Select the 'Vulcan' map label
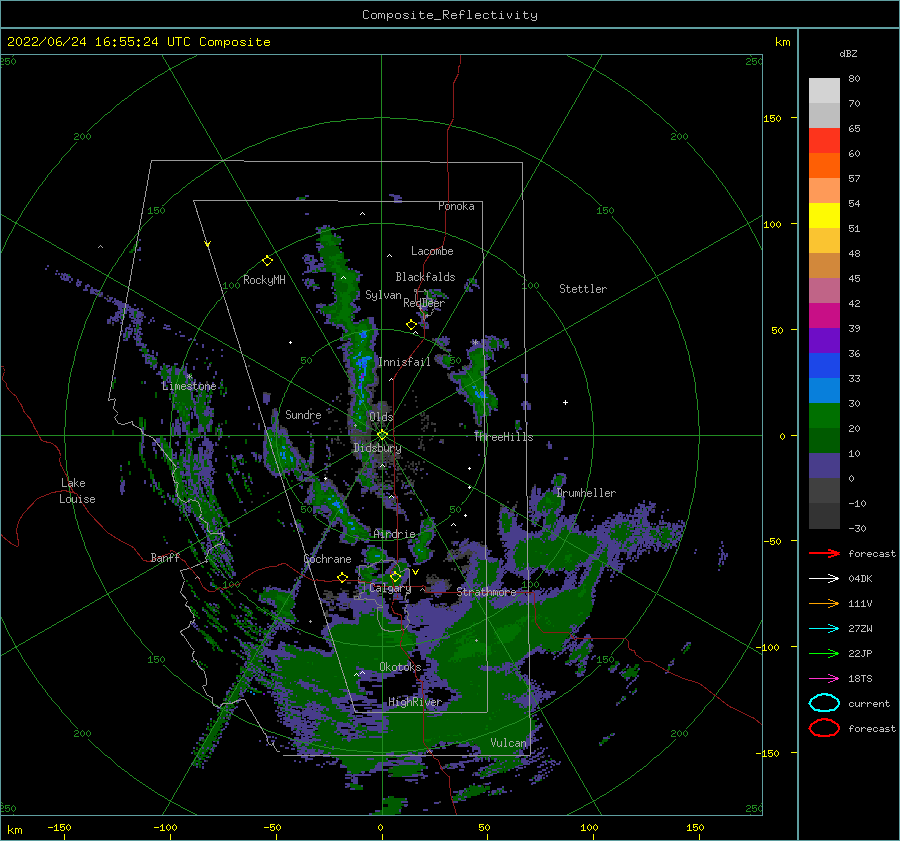Image resolution: width=900 pixels, height=841 pixels. (x=509, y=743)
